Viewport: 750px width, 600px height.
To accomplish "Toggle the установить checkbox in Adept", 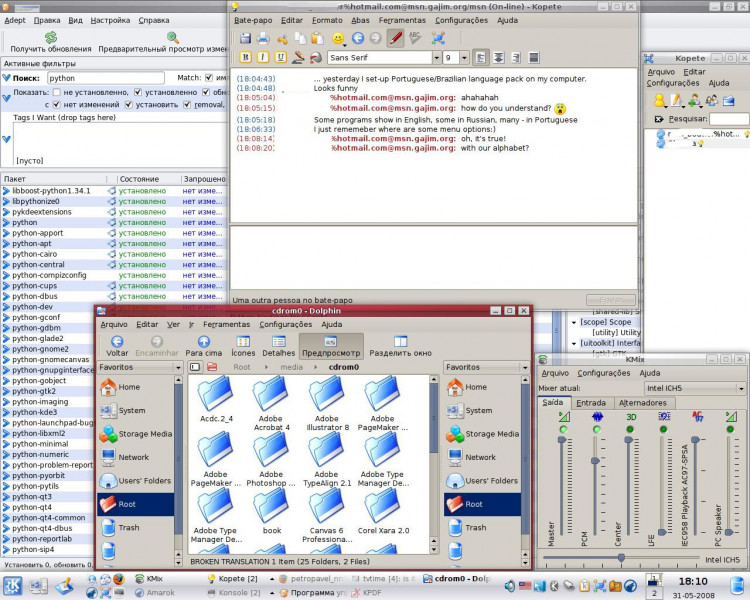I will tap(128, 104).
